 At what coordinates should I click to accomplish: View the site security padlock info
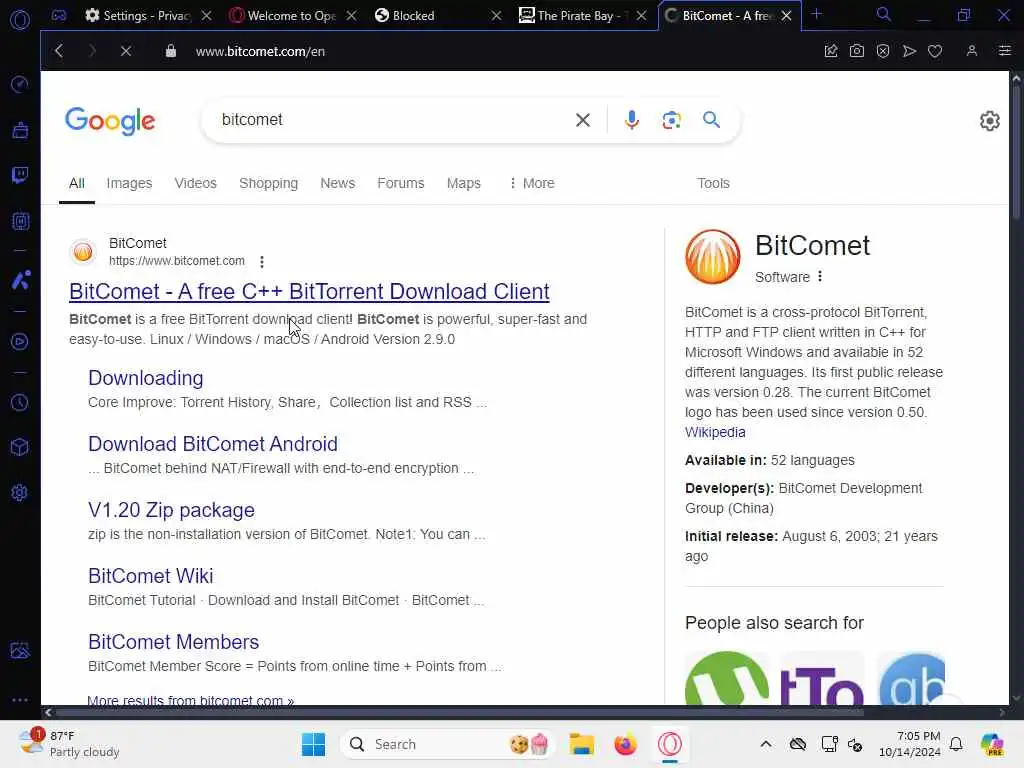point(170,51)
